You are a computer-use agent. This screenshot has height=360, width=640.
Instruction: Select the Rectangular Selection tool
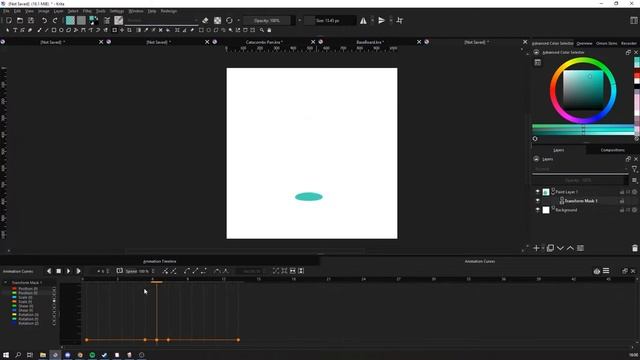pyautogui.click(x=201, y=30)
